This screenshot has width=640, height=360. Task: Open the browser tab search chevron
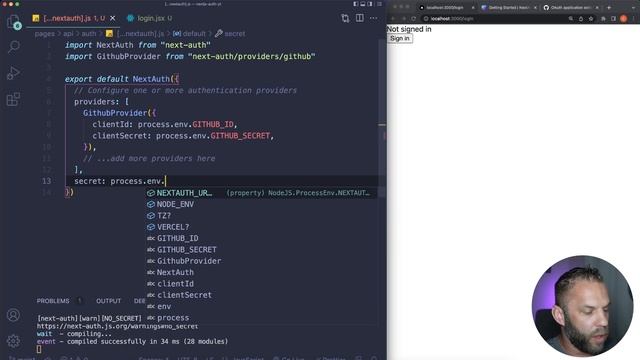633,7
